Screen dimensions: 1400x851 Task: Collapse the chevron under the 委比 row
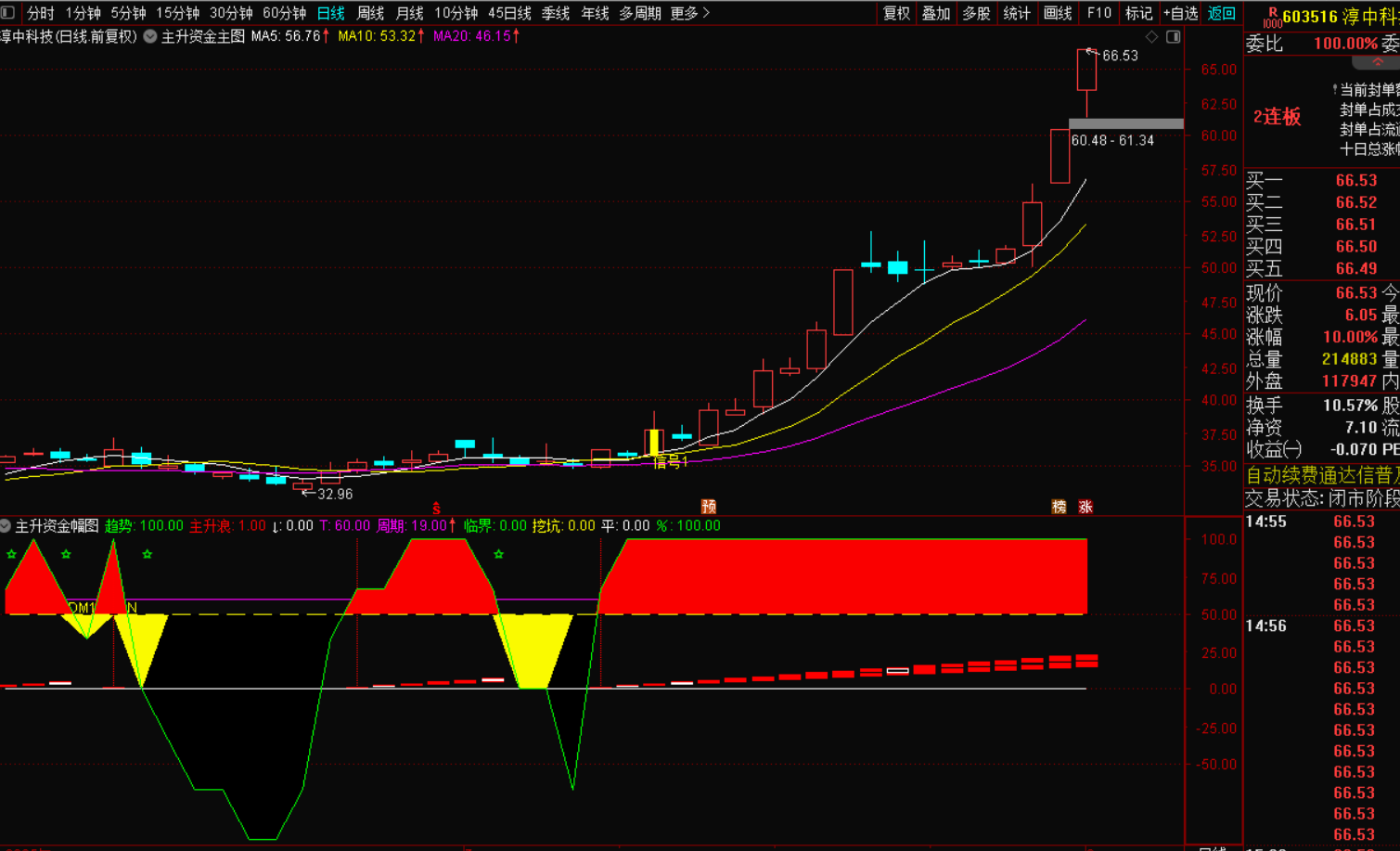point(1377,62)
